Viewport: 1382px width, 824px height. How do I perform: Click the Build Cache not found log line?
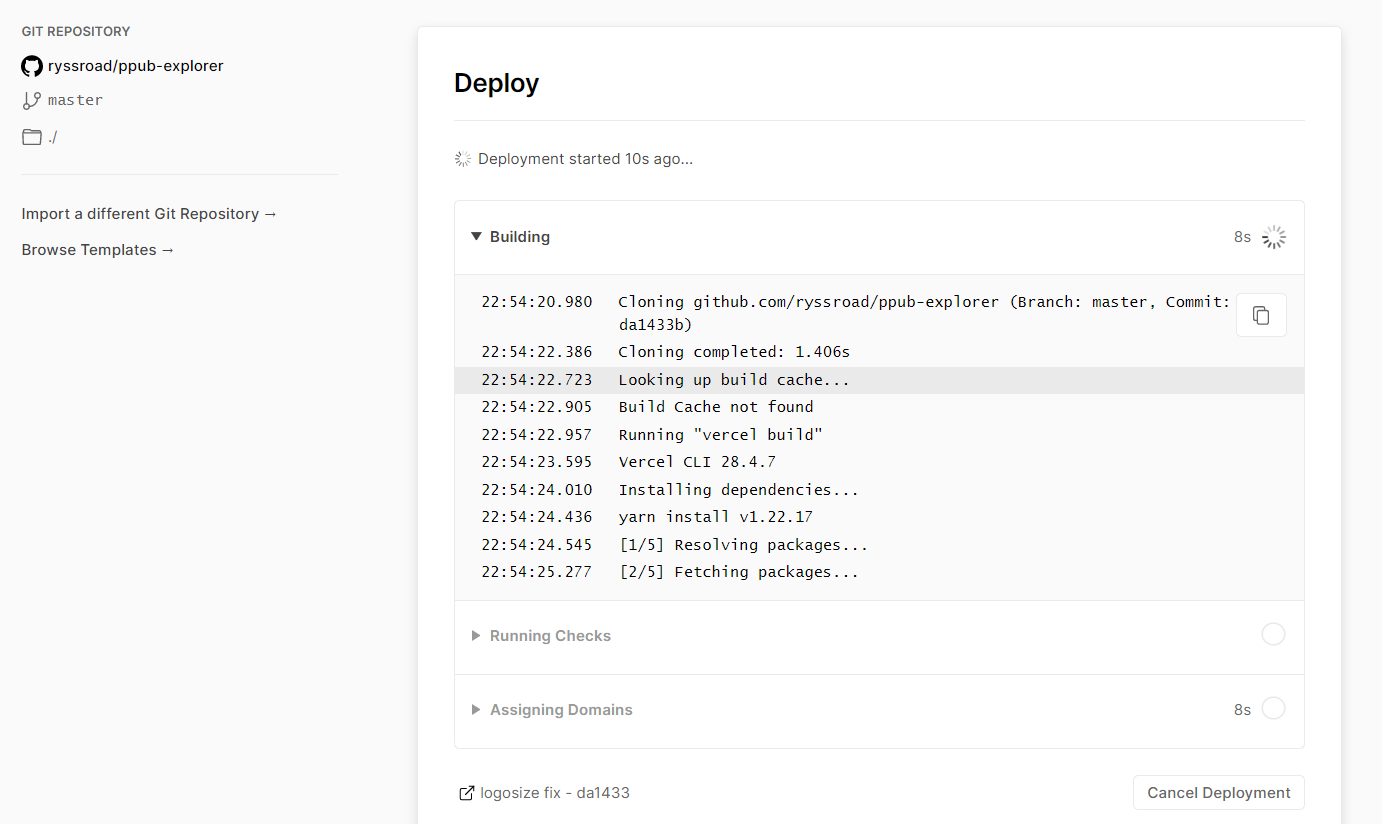tap(879, 407)
